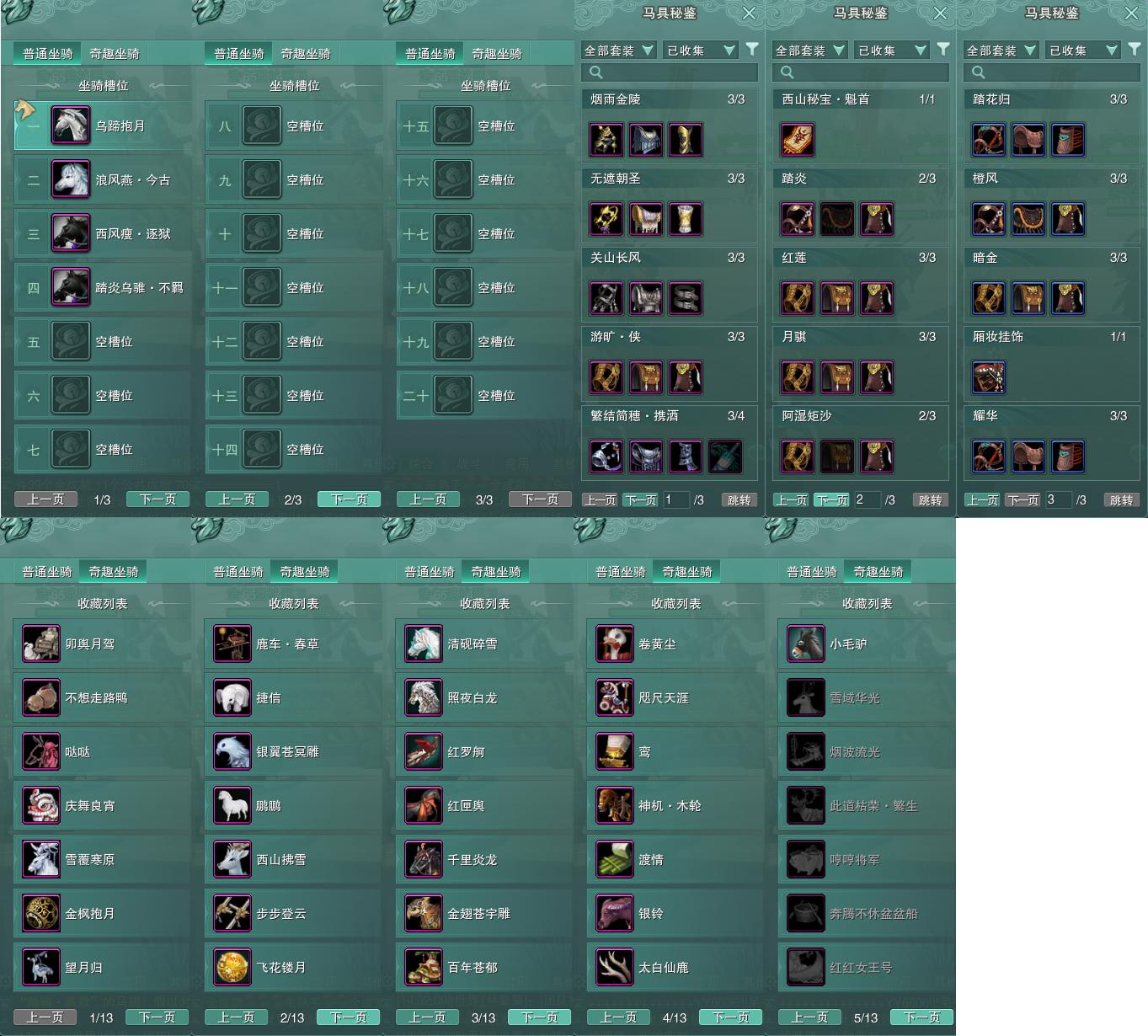Pick the 清宛碎雪 horse icon
The image size is (1148, 1036).
pos(424,643)
